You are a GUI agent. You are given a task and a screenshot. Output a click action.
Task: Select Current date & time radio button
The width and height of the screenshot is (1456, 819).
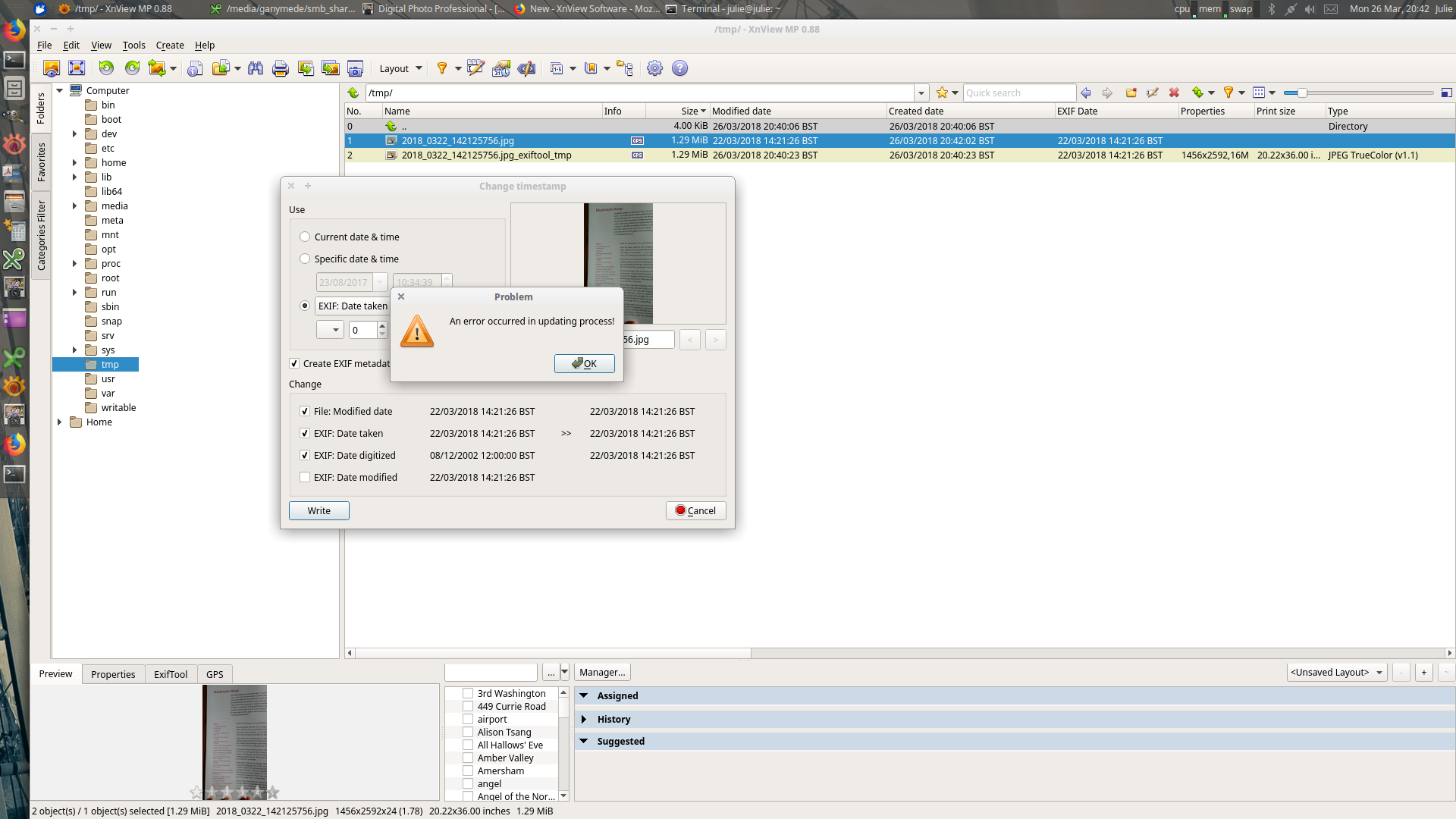pos(305,237)
